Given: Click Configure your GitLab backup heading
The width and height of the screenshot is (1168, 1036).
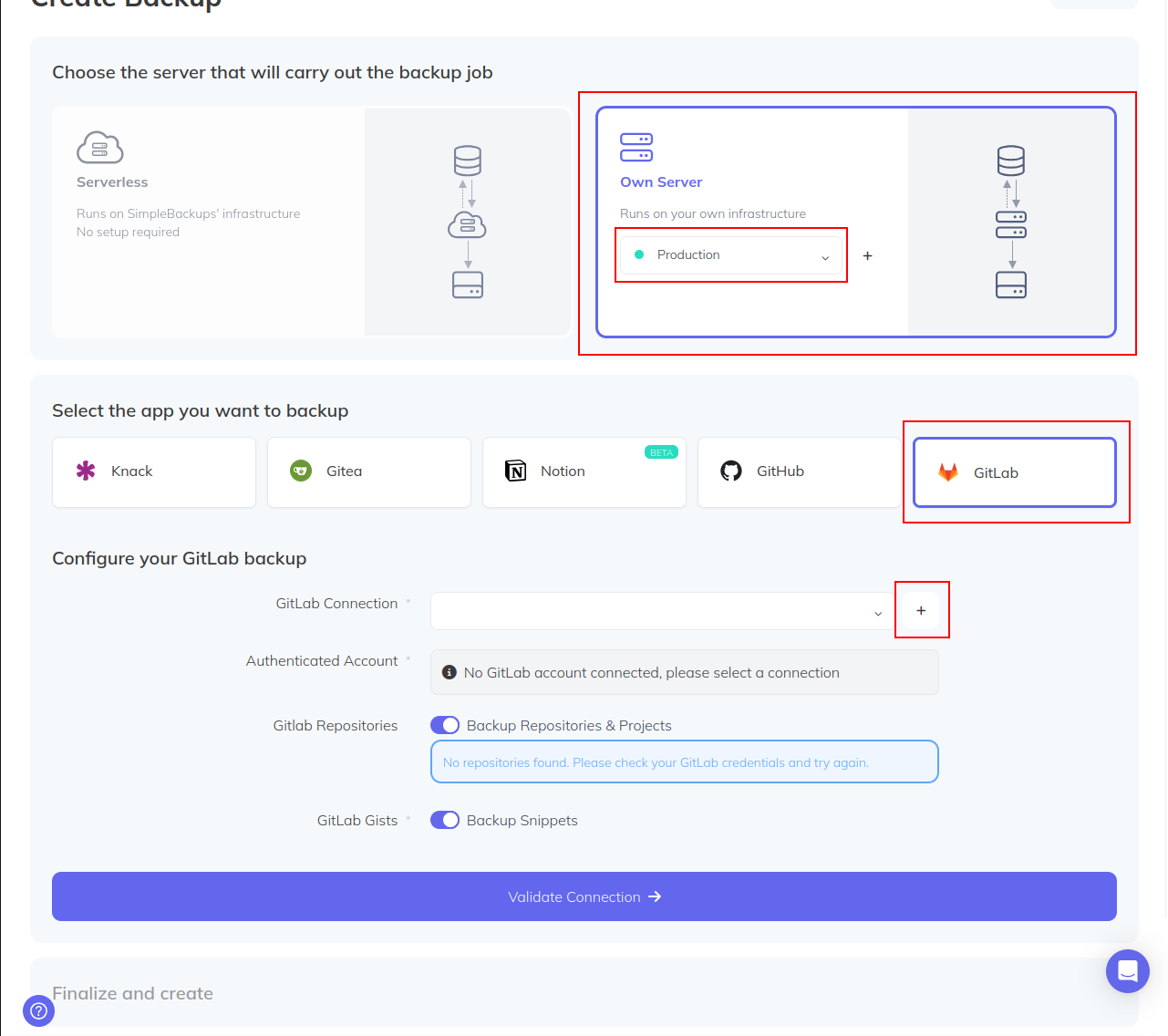Looking at the screenshot, I should pyautogui.click(x=180, y=558).
